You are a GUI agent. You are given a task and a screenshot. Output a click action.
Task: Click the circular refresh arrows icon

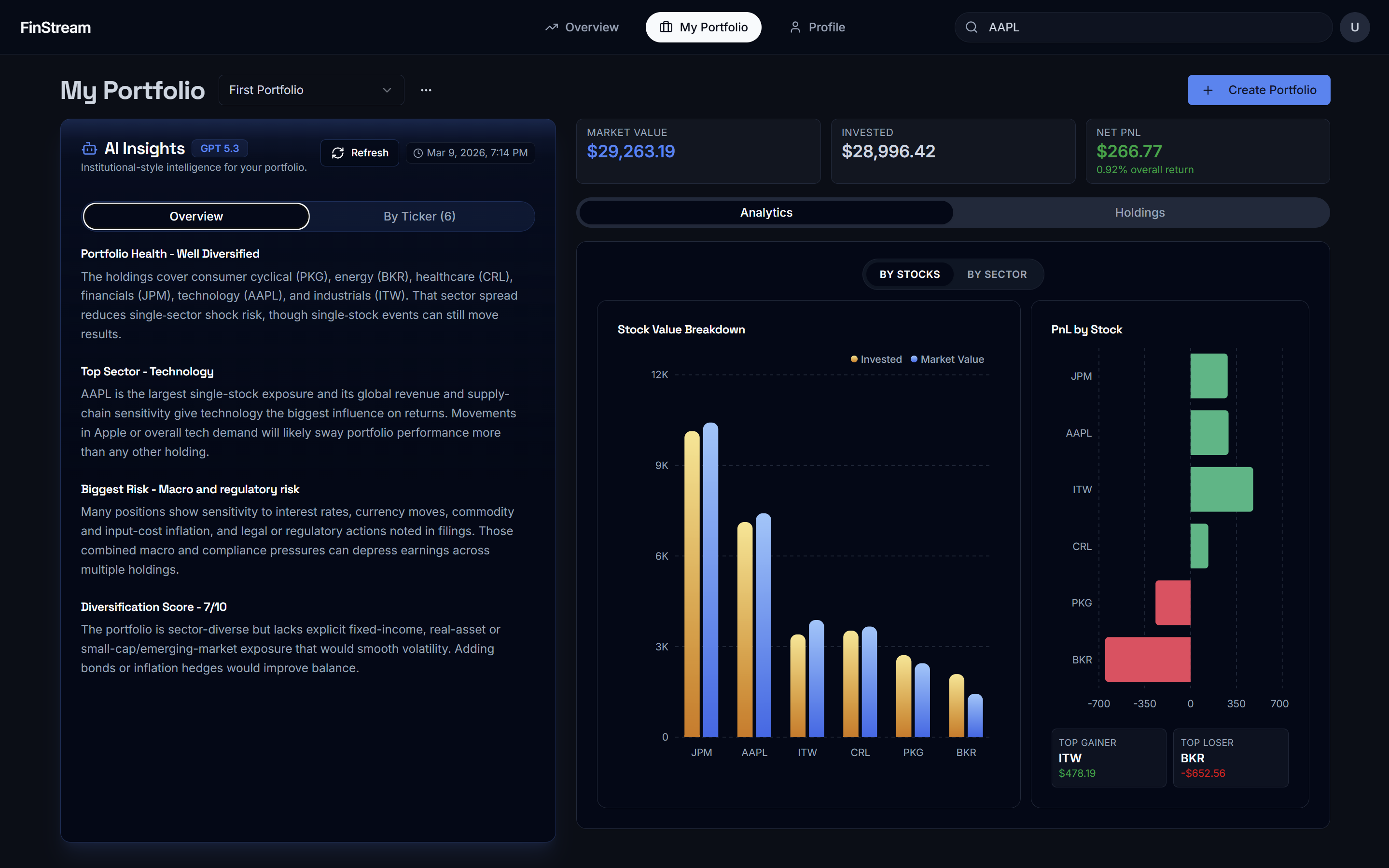click(x=338, y=152)
